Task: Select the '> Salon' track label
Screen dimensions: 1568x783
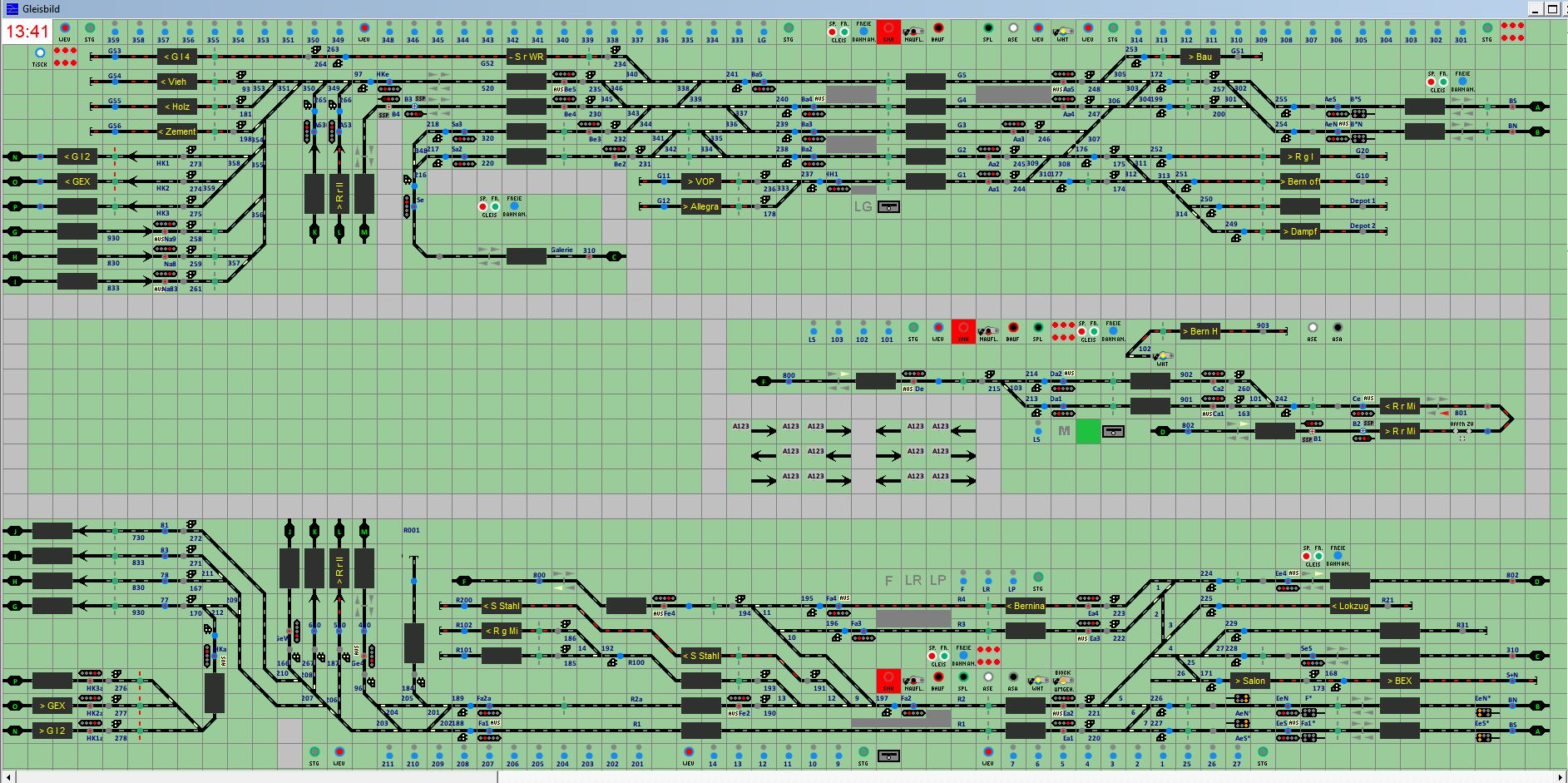Action: 1250,681
